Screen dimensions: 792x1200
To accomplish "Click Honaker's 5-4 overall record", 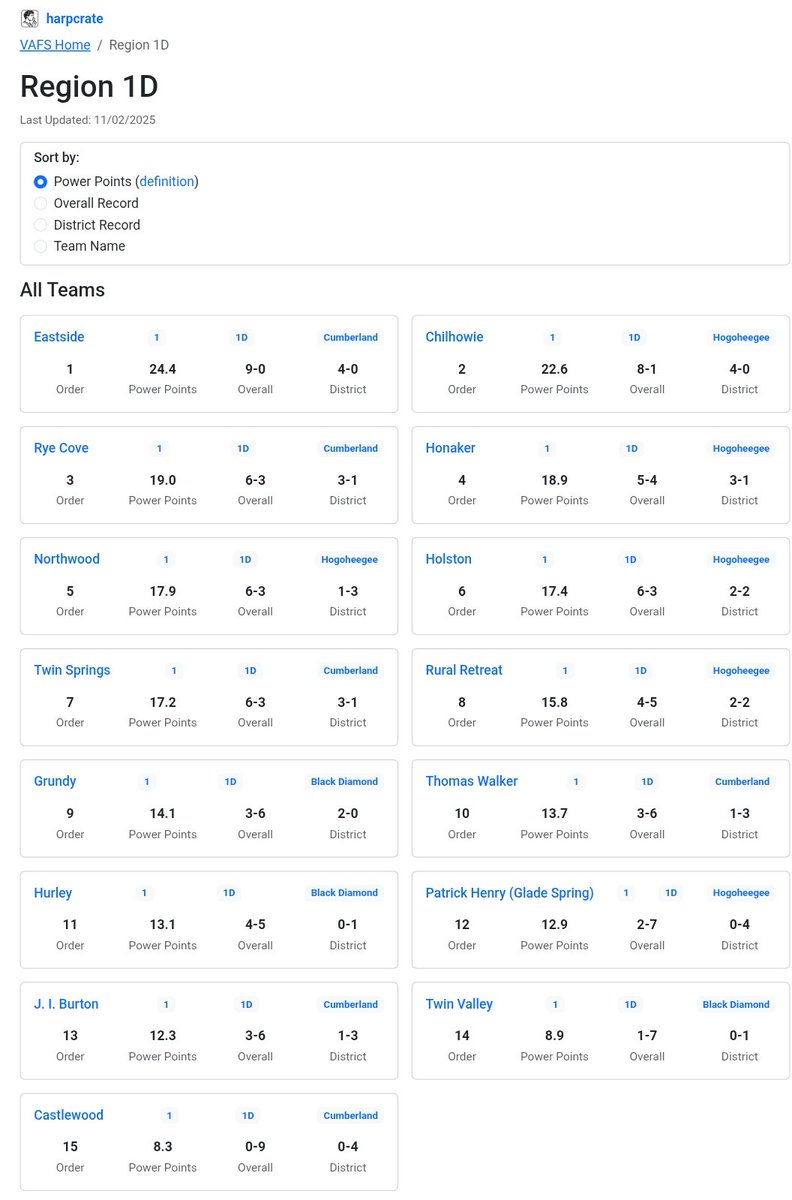I will 647,480.
